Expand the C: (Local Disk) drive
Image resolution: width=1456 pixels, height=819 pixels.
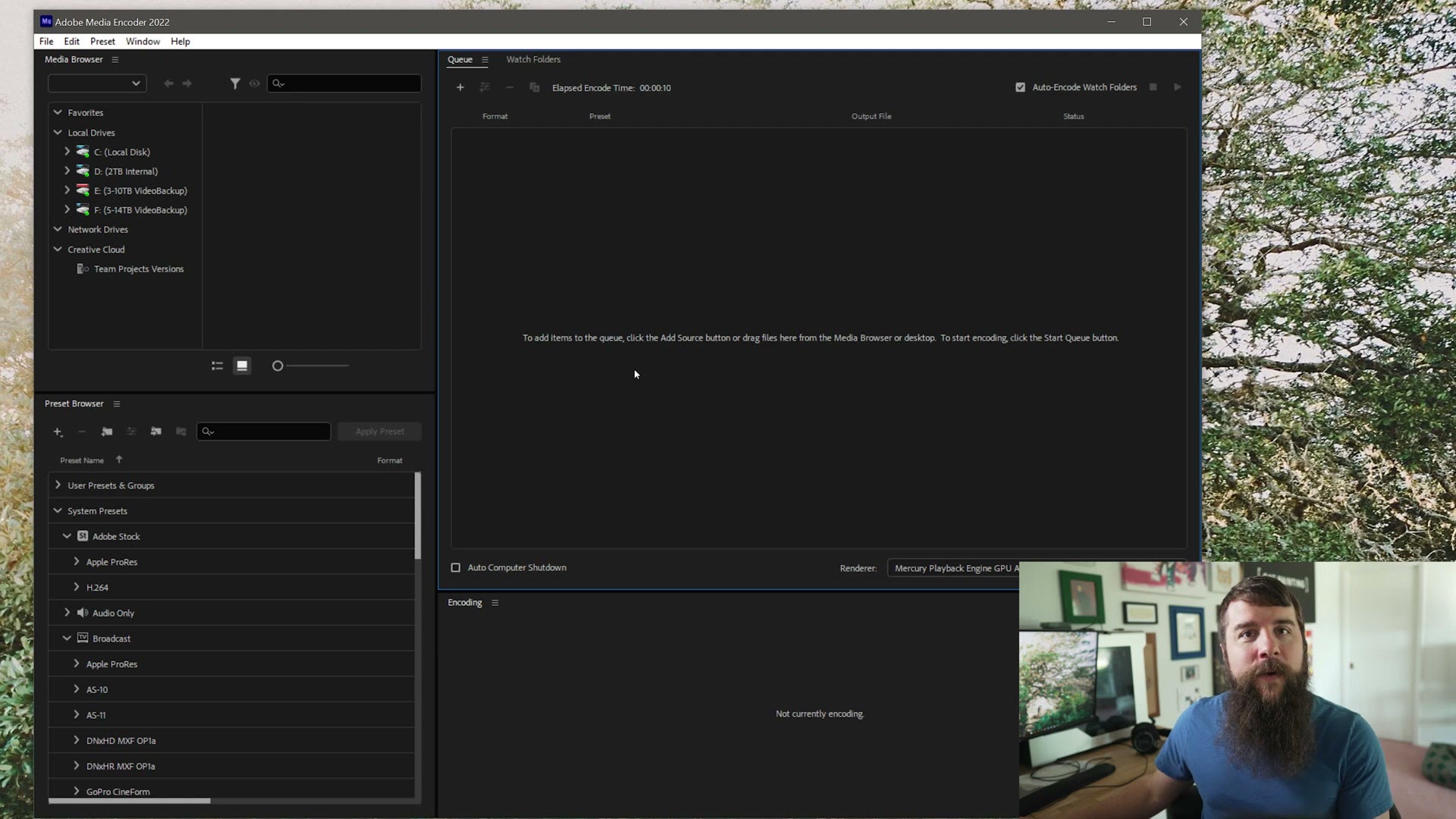coord(67,152)
